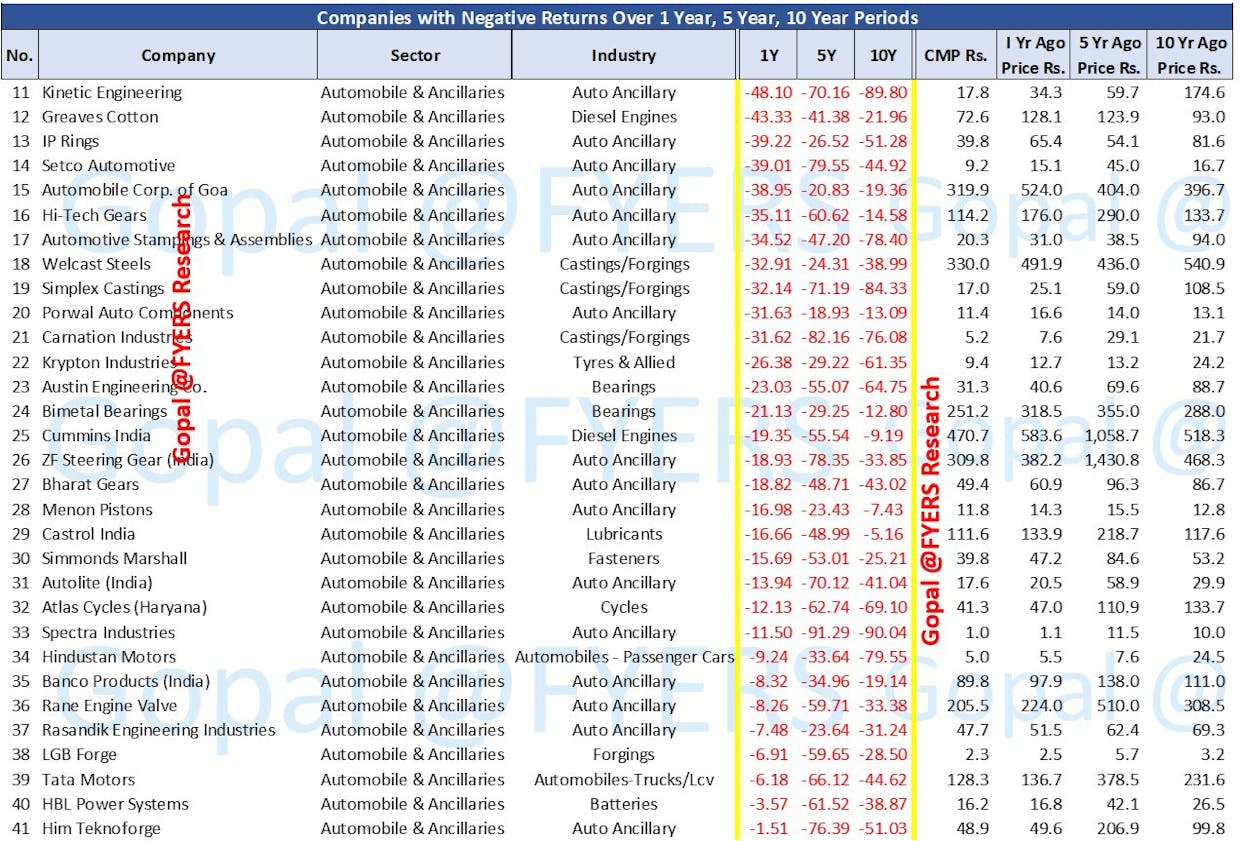
Task: Select the Diesel Engines industry for Greaves Cotton
Action: click(x=624, y=116)
